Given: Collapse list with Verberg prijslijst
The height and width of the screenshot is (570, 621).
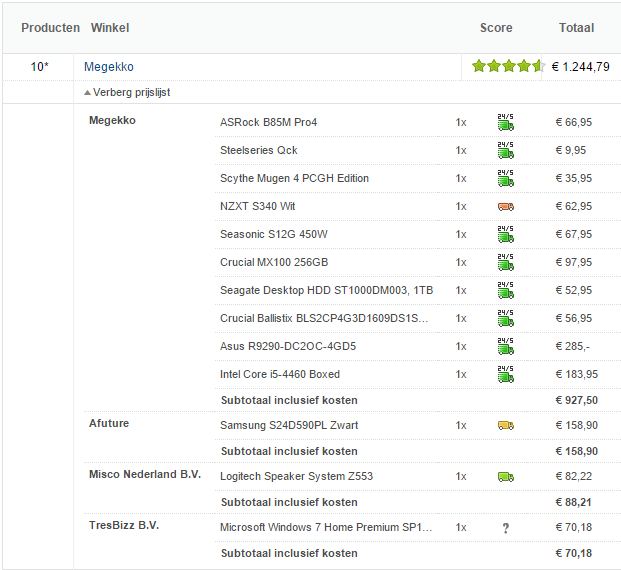Looking at the screenshot, I should point(127,92).
